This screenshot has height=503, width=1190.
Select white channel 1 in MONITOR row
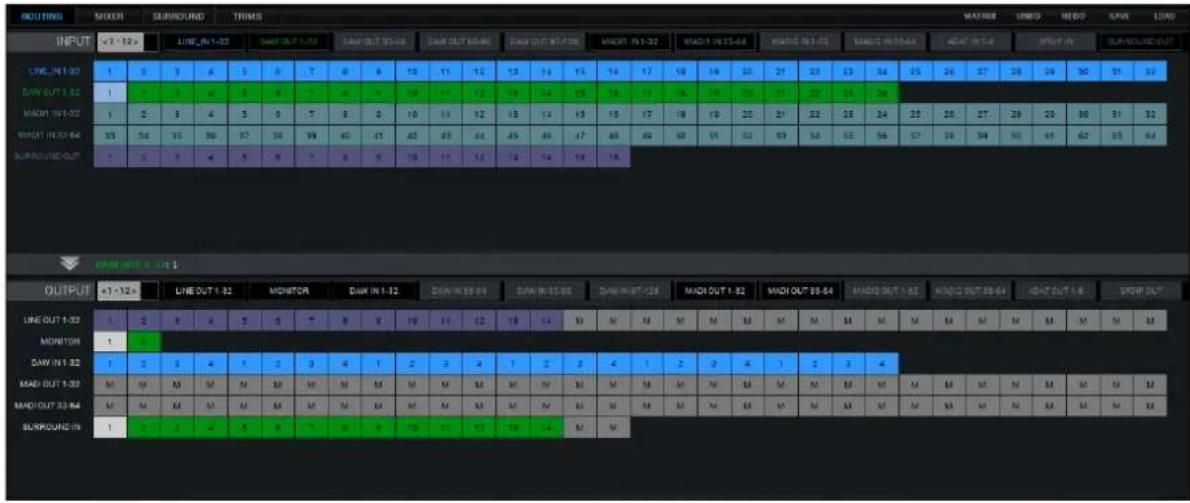111,343
